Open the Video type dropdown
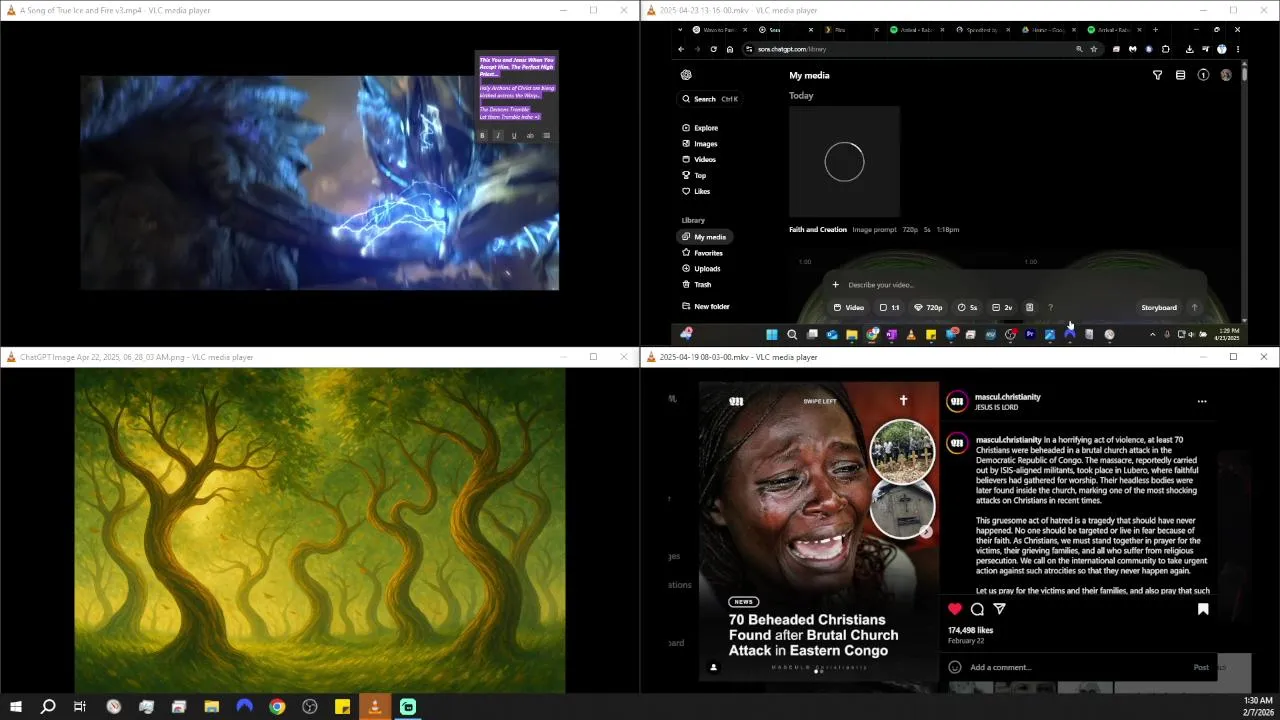This screenshot has width=1280, height=720. (x=849, y=308)
